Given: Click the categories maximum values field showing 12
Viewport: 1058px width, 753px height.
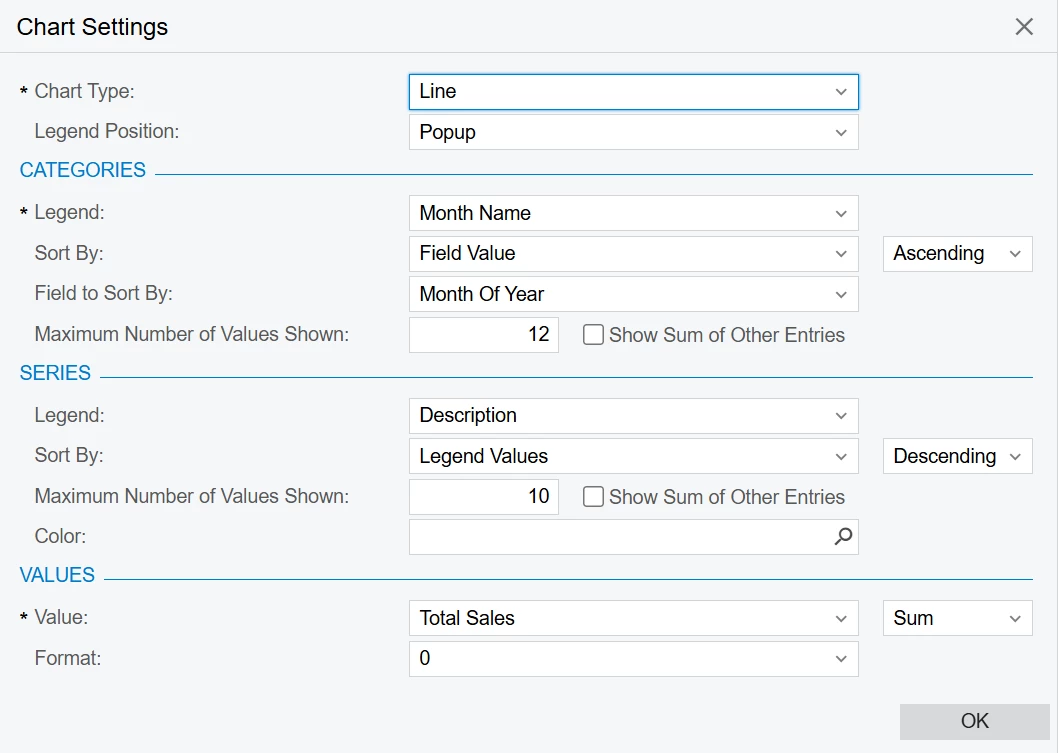Looking at the screenshot, I should pyautogui.click(x=483, y=335).
